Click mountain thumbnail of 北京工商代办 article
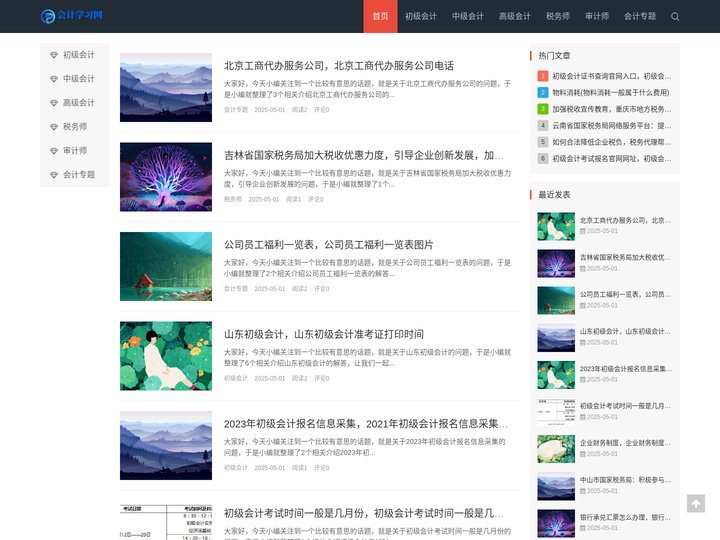This screenshot has height=540, width=720. coord(166,87)
